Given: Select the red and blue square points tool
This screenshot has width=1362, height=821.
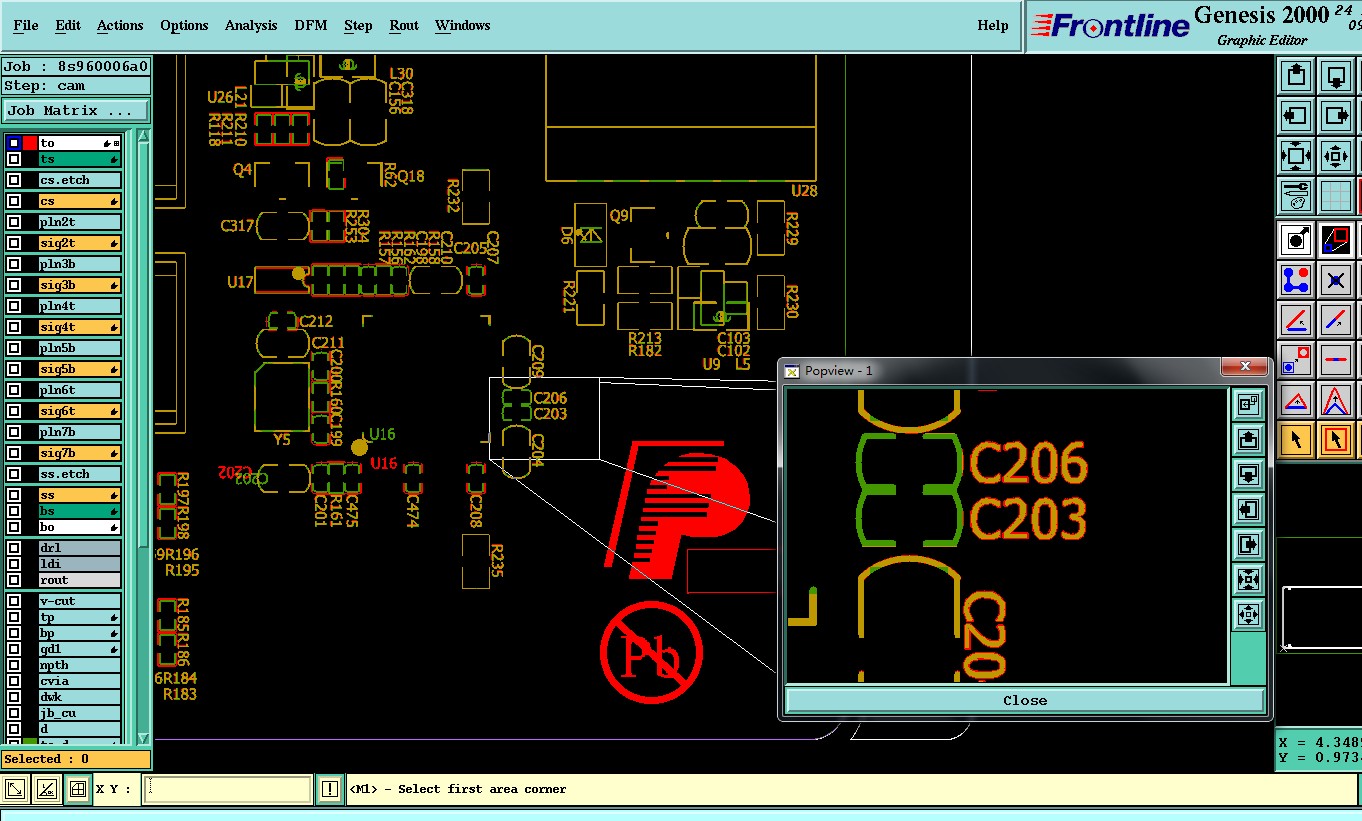Looking at the screenshot, I should pos(1296,360).
